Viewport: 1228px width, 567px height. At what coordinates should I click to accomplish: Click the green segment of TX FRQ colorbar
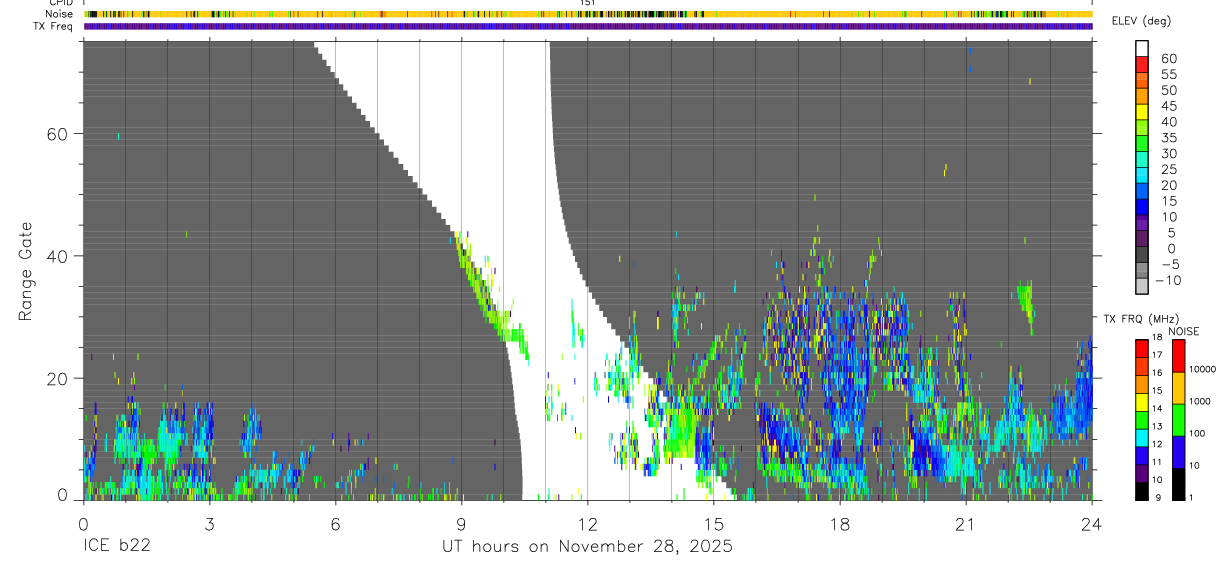coord(1142,420)
